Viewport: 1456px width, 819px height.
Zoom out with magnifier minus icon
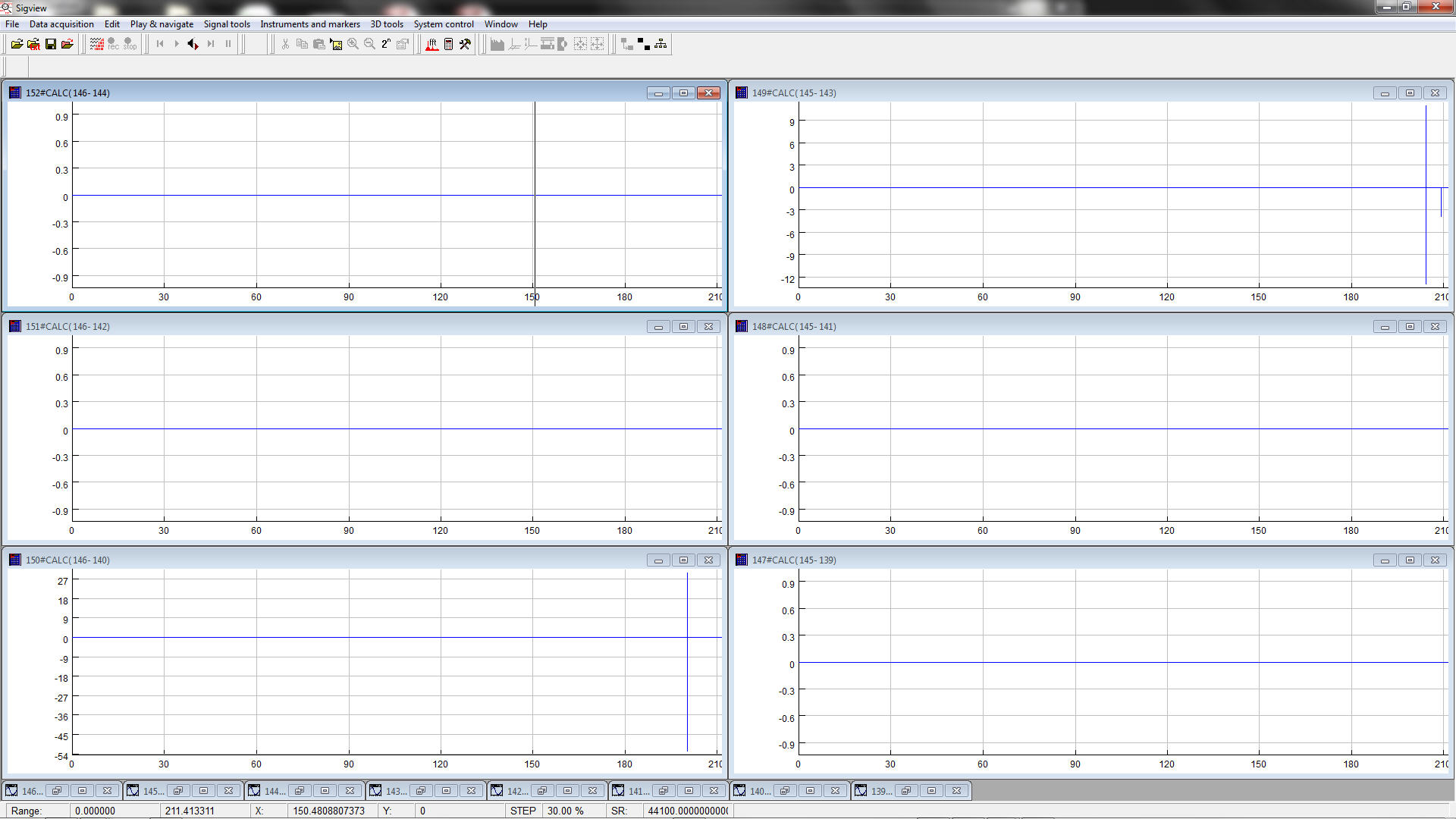point(369,44)
